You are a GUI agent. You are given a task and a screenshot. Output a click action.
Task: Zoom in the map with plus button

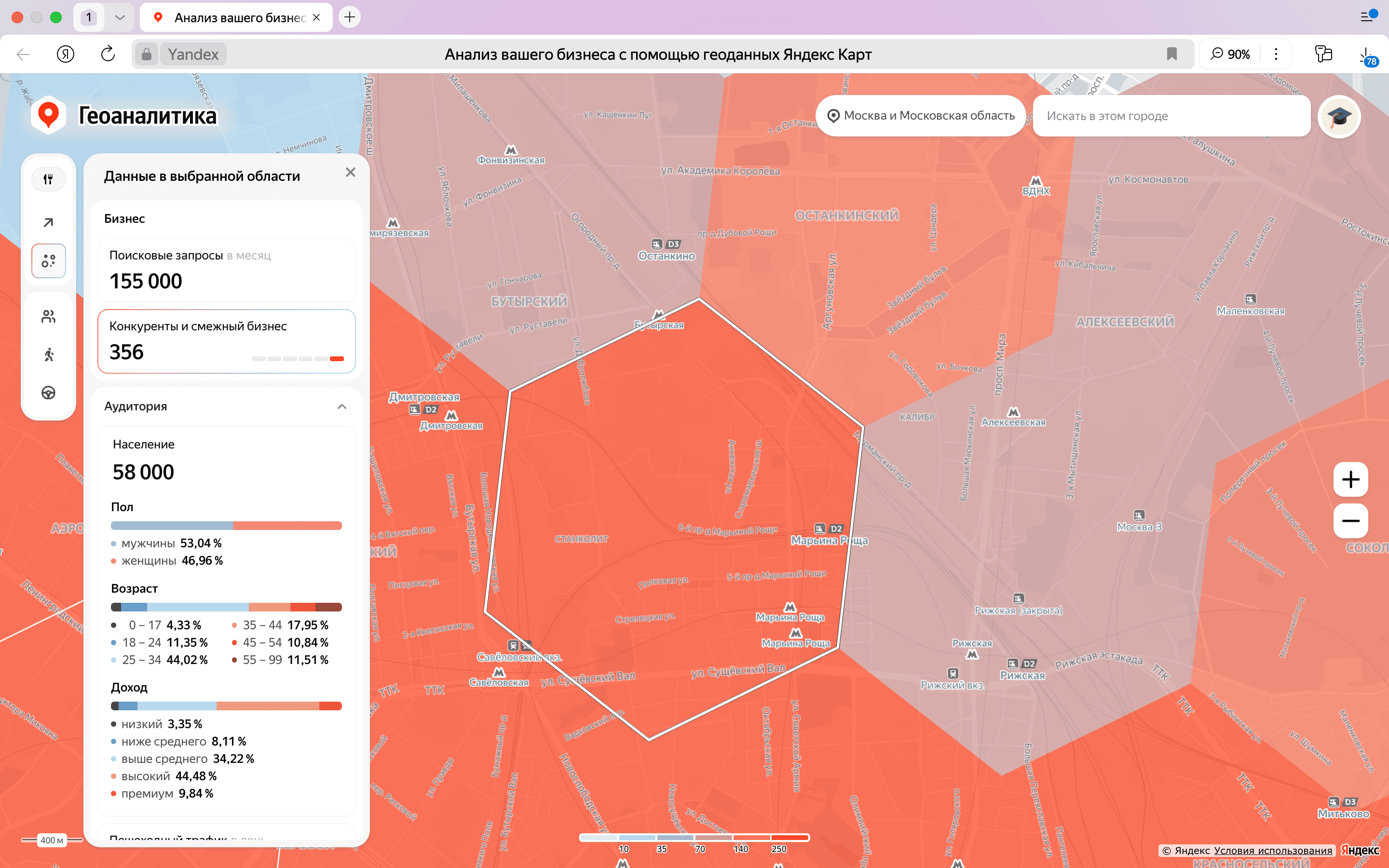(1350, 479)
